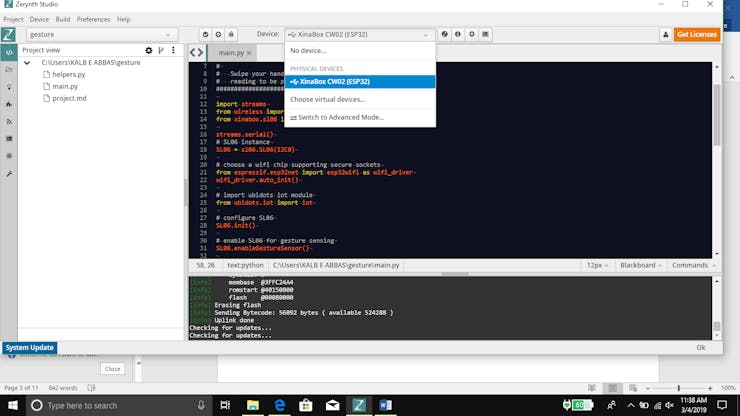Collapse the gesture project folder tree
Viewport: 740px width, 416px height.
point(27,62)
